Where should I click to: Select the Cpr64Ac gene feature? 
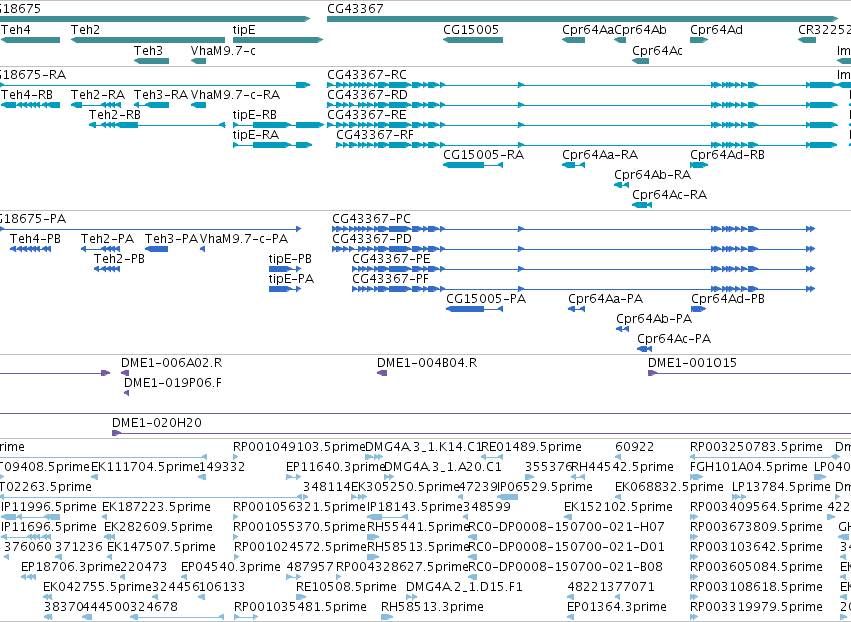point(640,61)
